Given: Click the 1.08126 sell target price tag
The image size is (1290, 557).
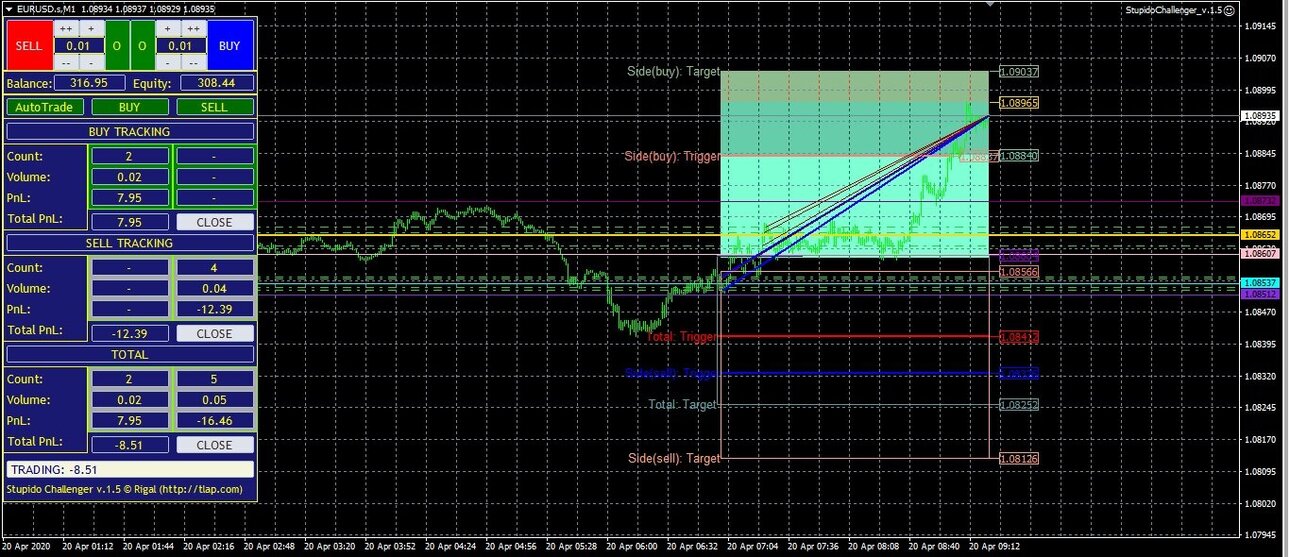Looking at the screenshot, I should tap(1020, 458).
